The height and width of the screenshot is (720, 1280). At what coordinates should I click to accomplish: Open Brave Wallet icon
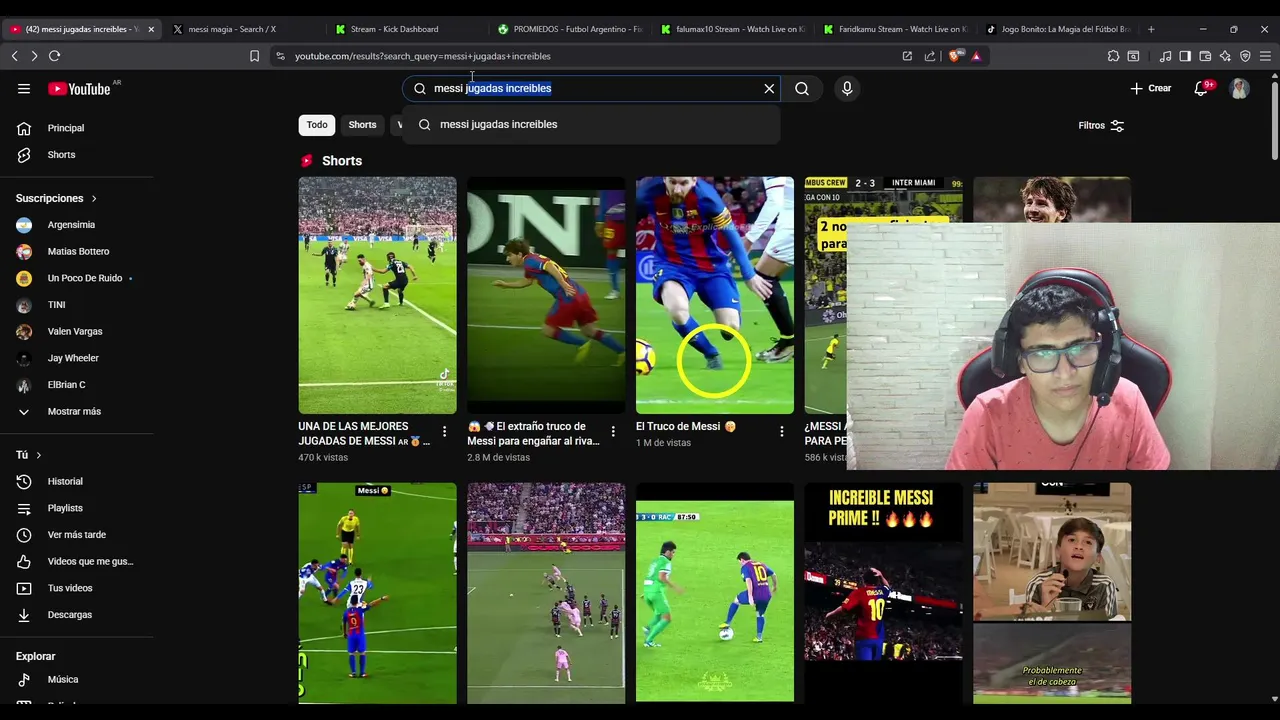(1205, 56)
